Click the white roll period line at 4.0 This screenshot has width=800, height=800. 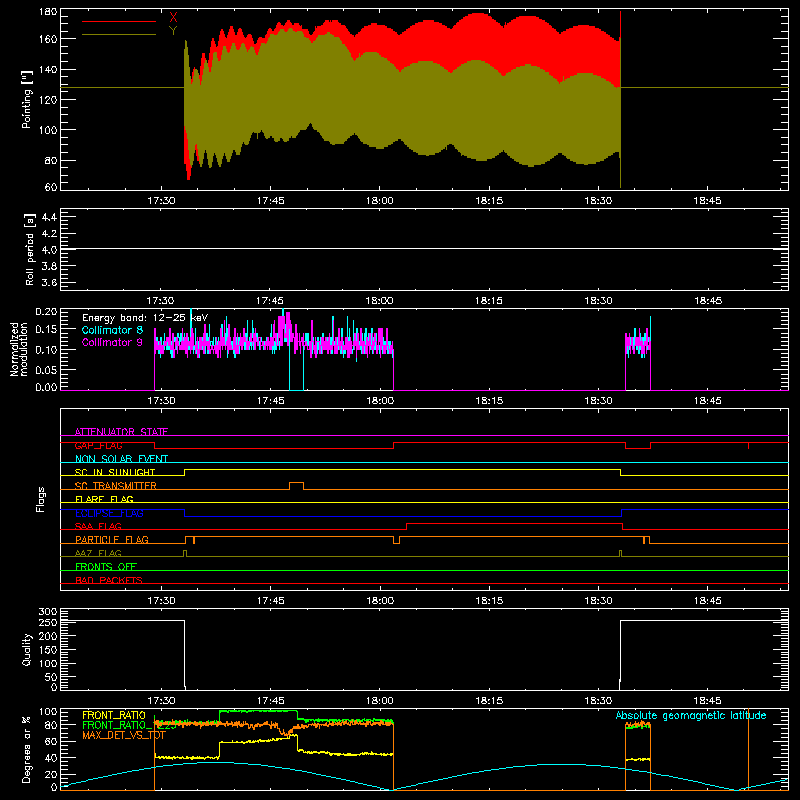tap(424, 249)
